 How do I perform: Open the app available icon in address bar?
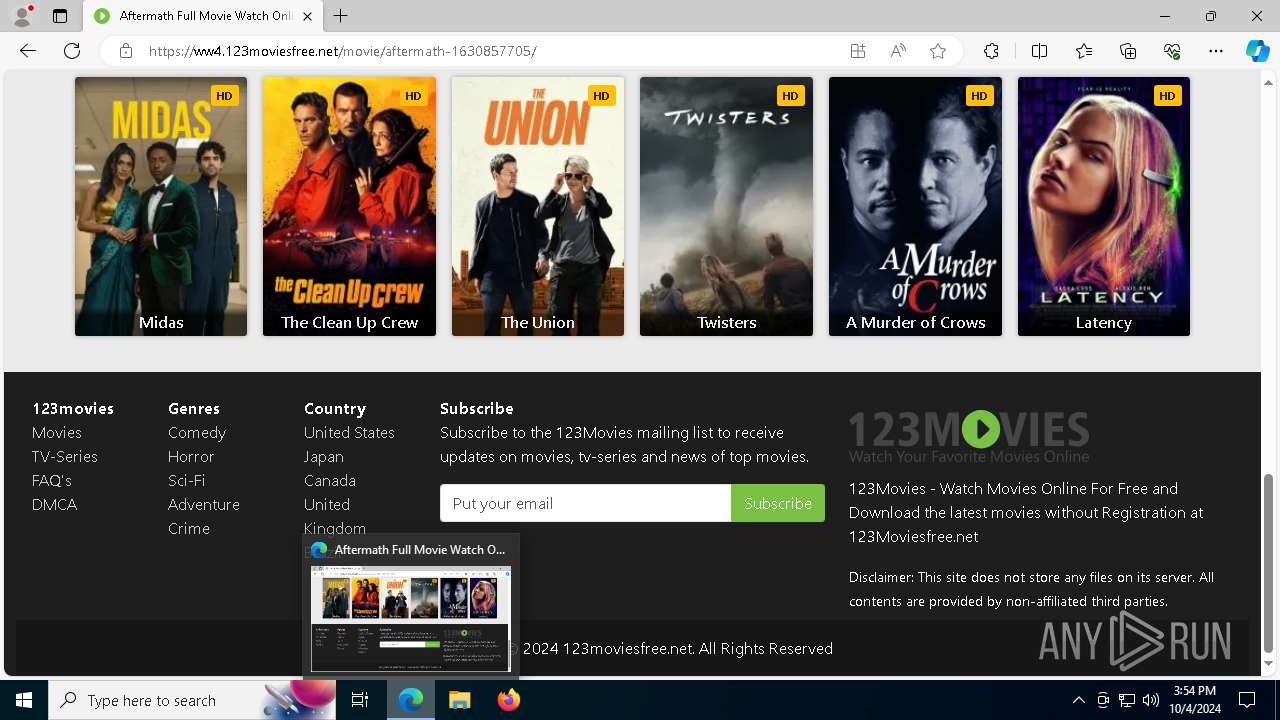point(858,51)
